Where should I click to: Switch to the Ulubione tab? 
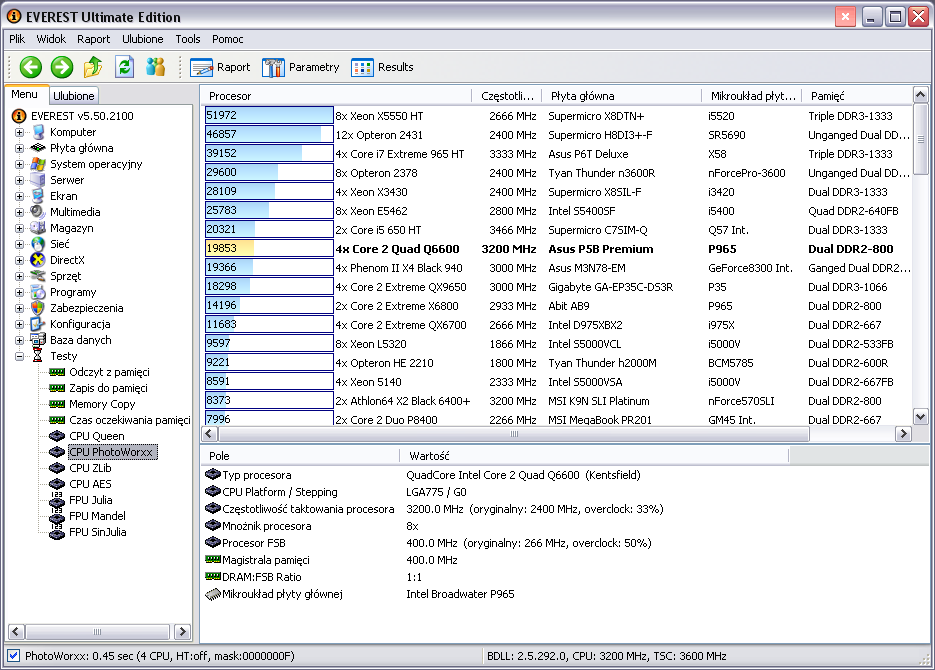coord(74,96)
